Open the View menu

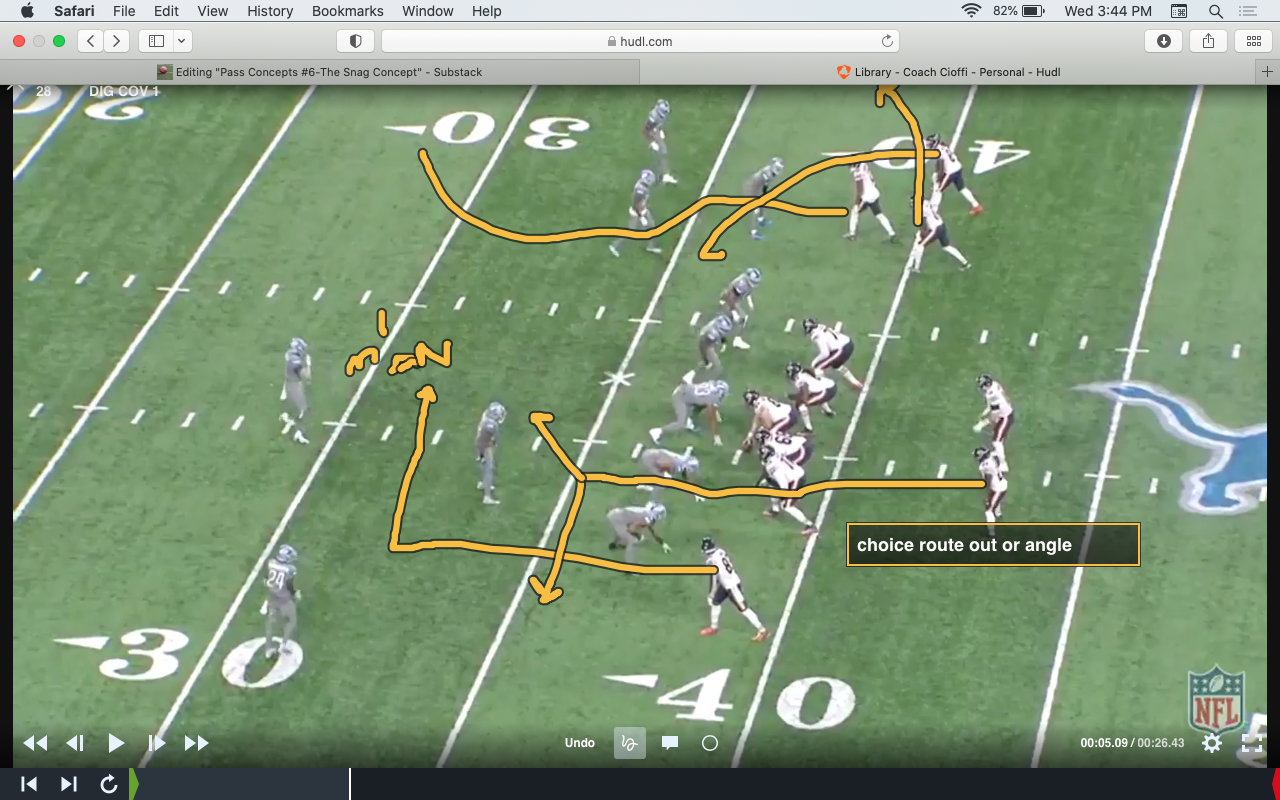(213, 11)
